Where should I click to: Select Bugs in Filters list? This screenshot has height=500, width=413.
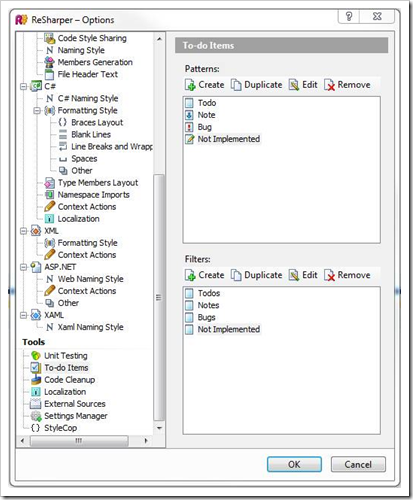[x=206, y=317]
